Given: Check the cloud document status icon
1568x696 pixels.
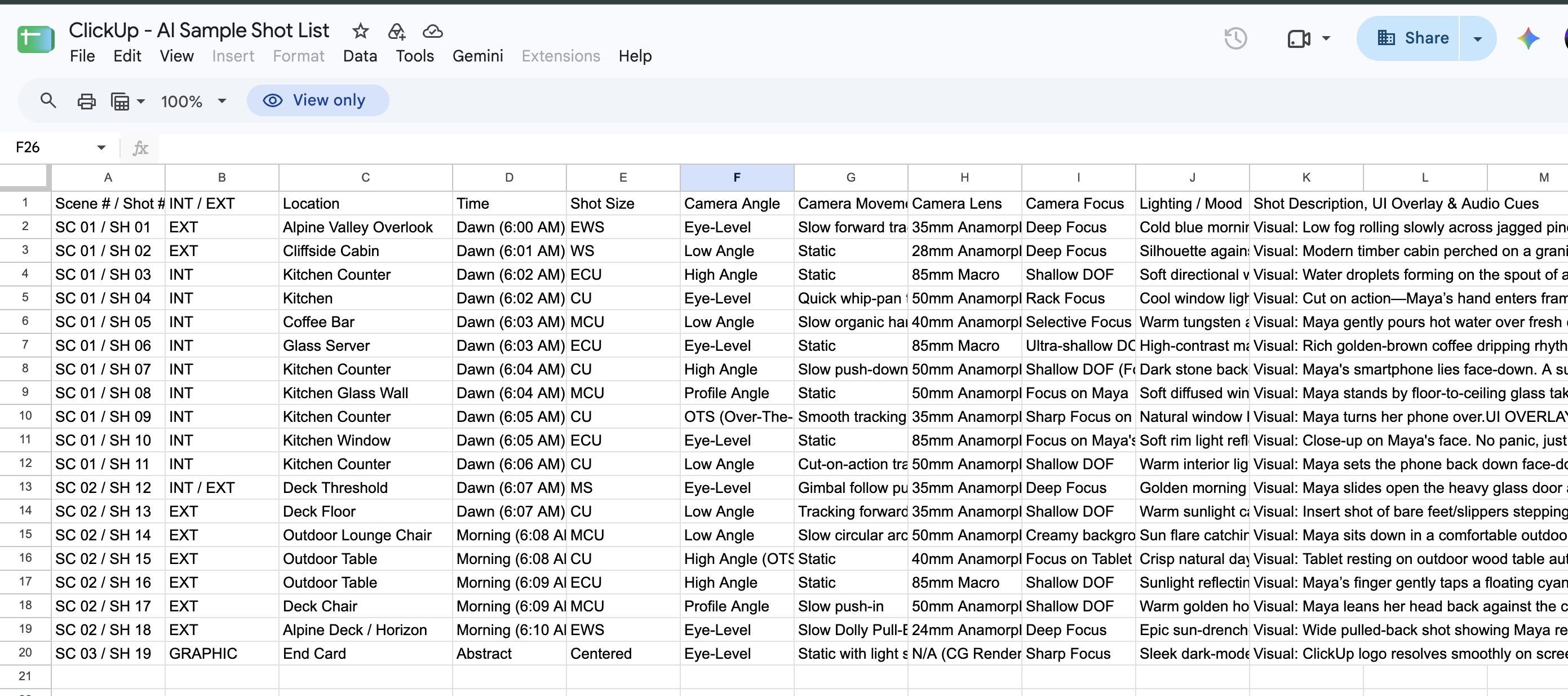Looking at the screenshot, I should (x=433, y=30).
